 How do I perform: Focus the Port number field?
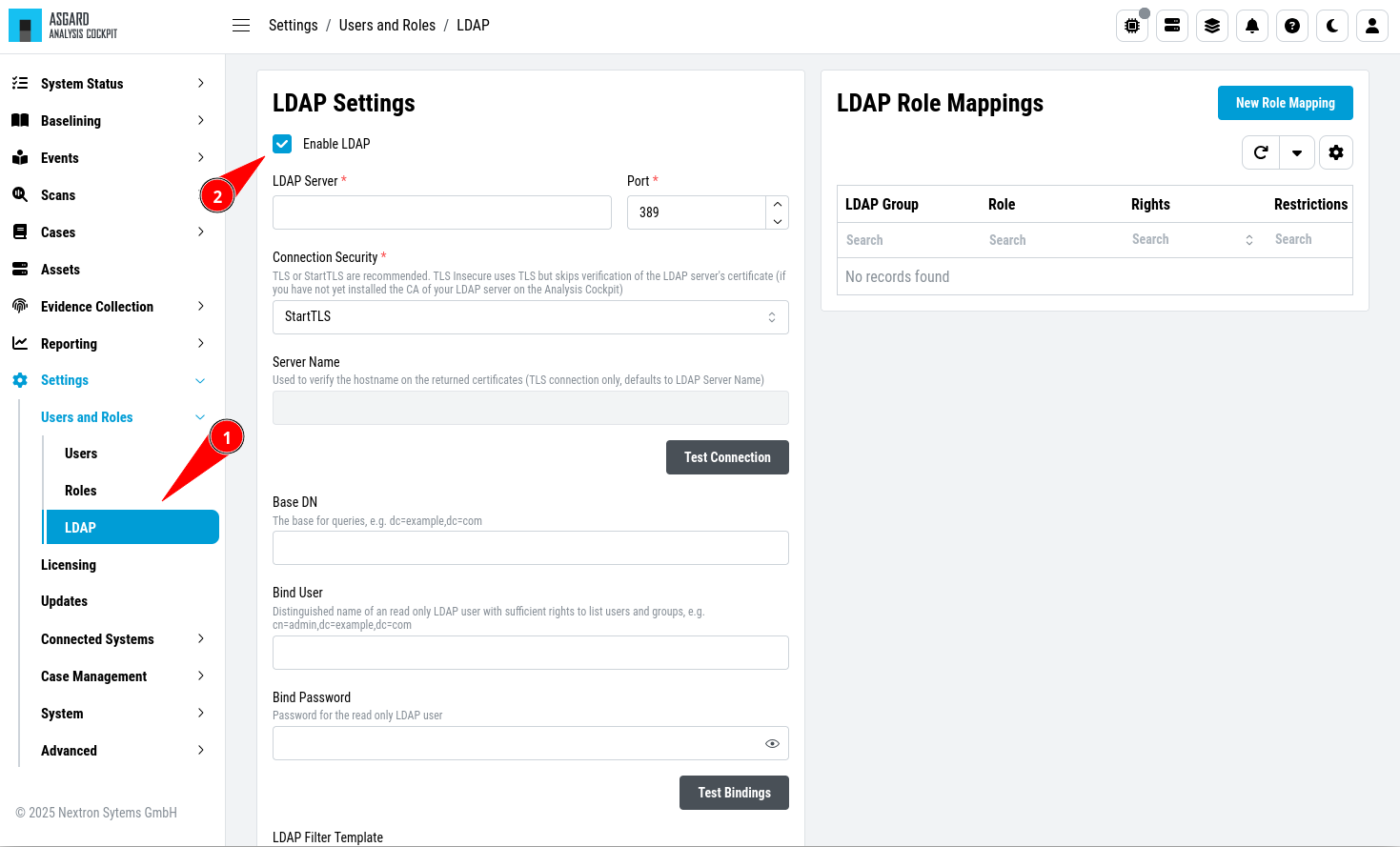pos(697,212)
